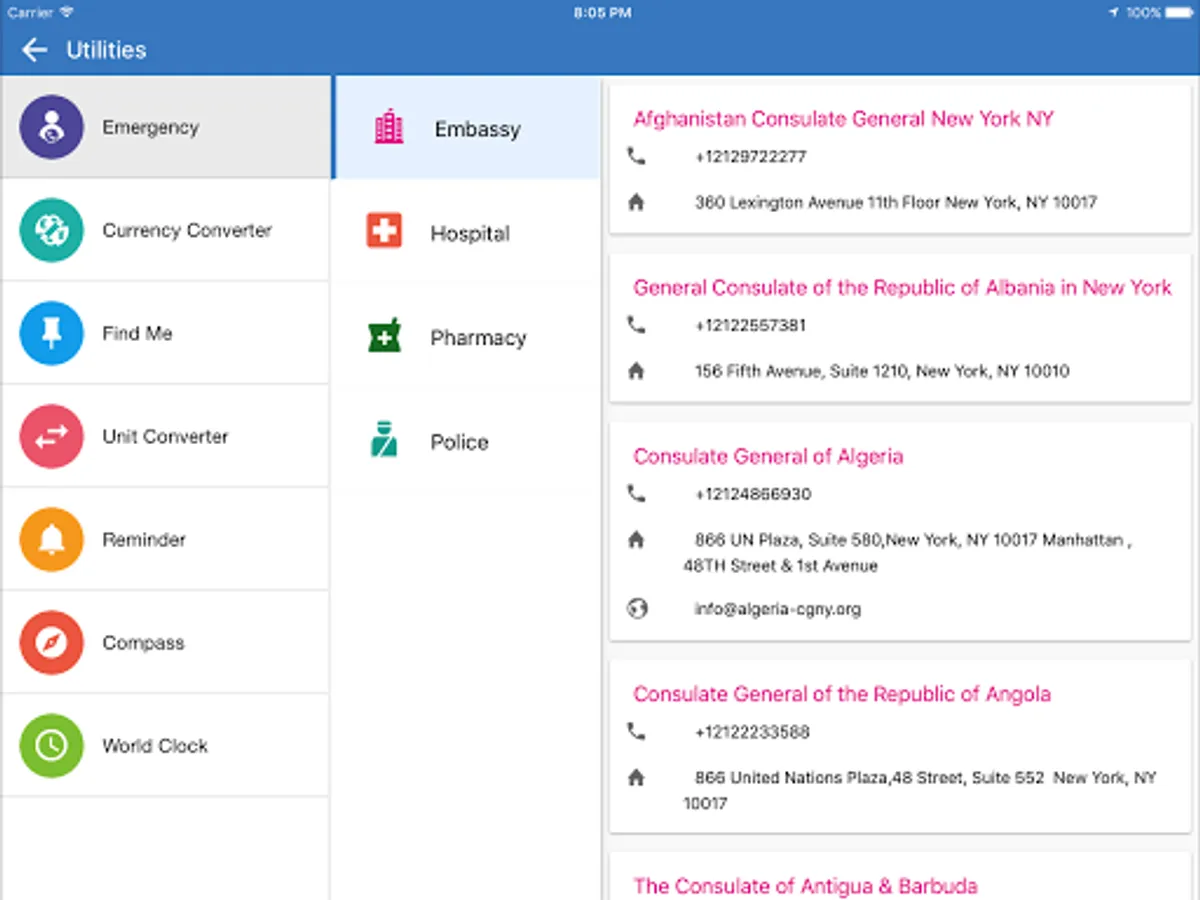1200x900 pixels.
Task: Click the Pharmacy mortar icon
Action: (x=388, y=337)
